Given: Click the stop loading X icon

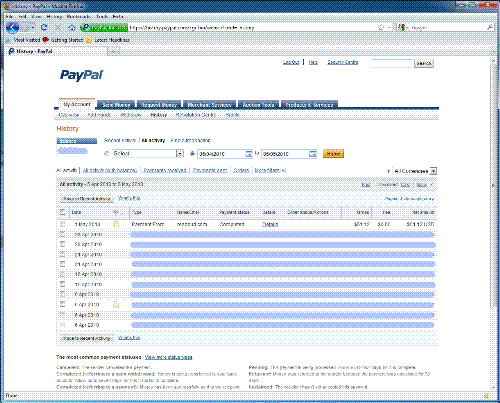Looking at the screenshot, I should click(x=58, y=27).
